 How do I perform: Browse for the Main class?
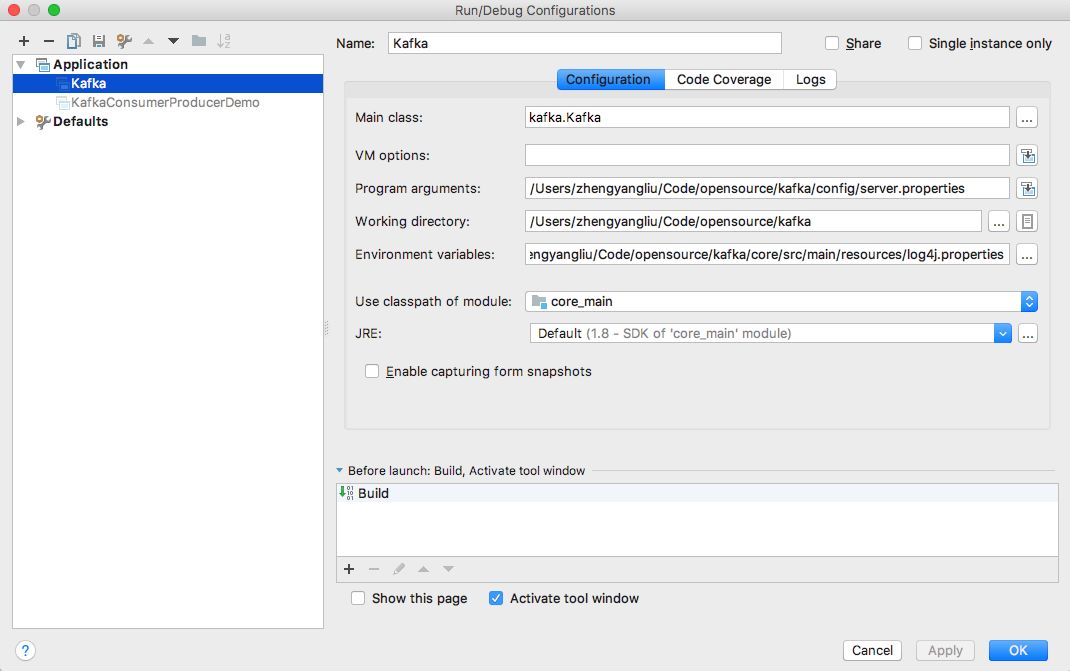pos(1026,117)
